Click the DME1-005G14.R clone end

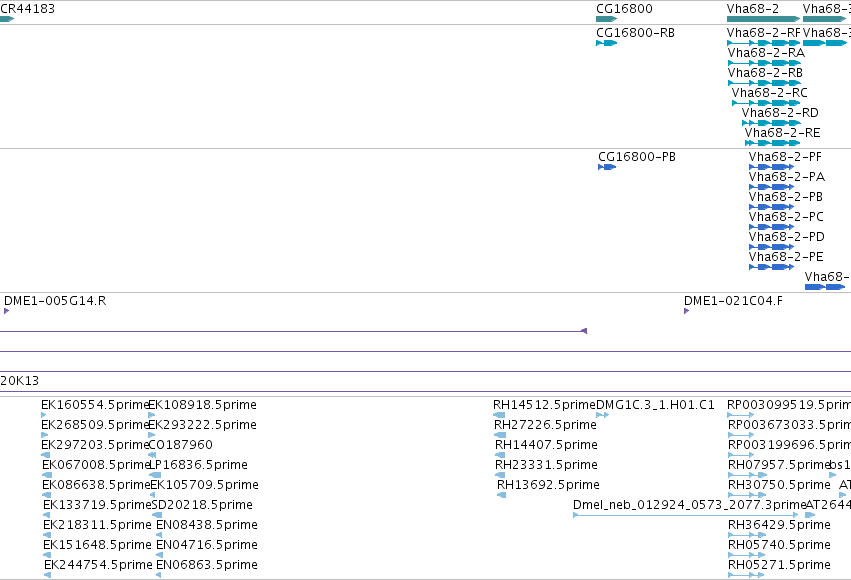(x=7, y=311)
